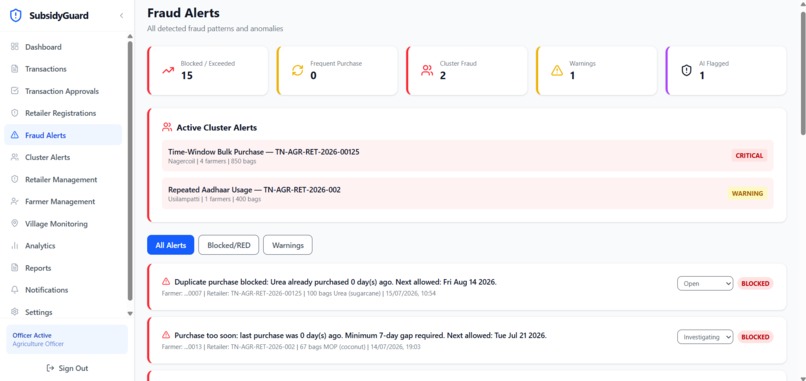Click the SubsidyGuard shield logo icon
This screenshot has height=381, width=806.
pos(16,15)
